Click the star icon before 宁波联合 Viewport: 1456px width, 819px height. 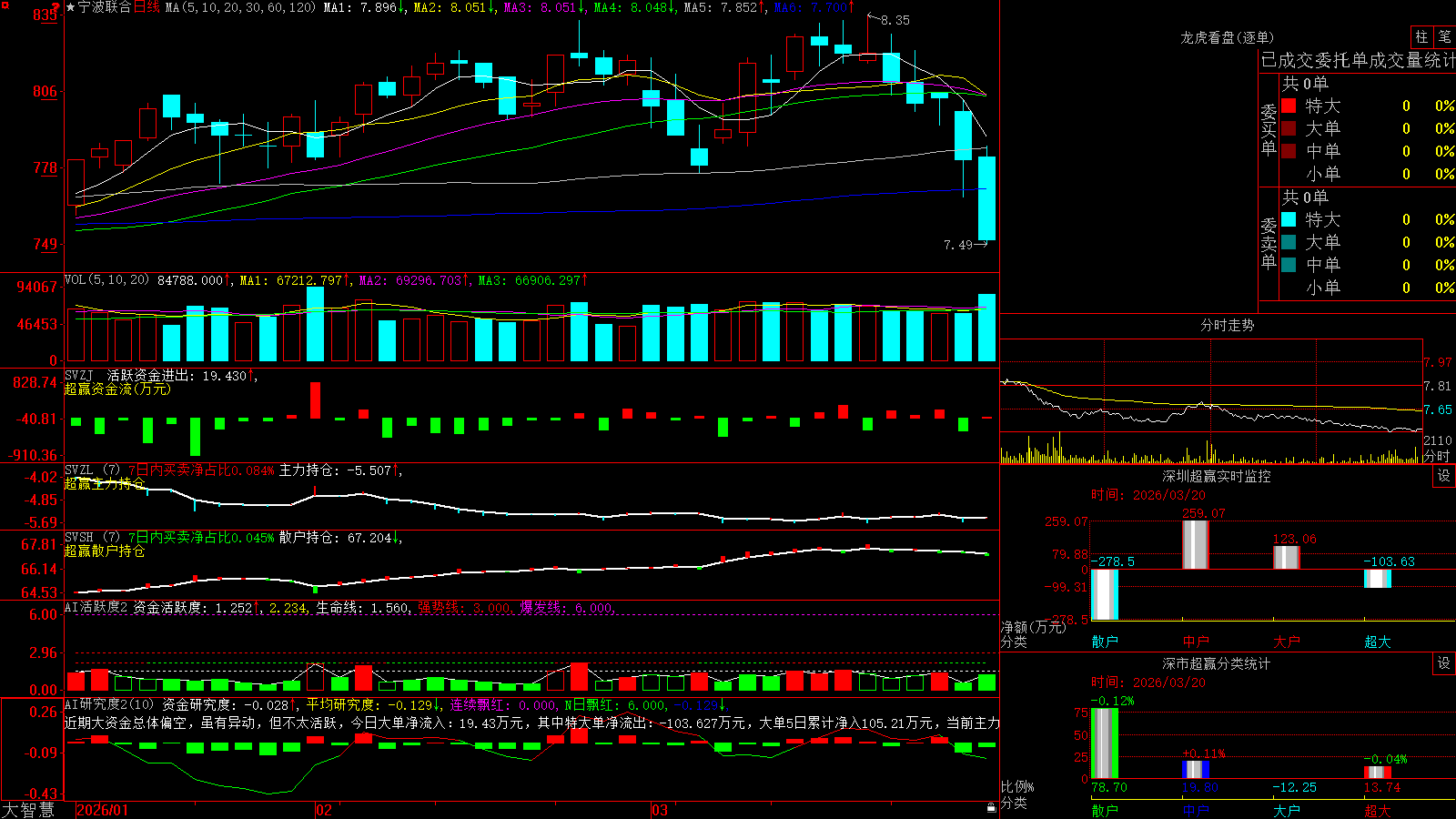[71, 7]
